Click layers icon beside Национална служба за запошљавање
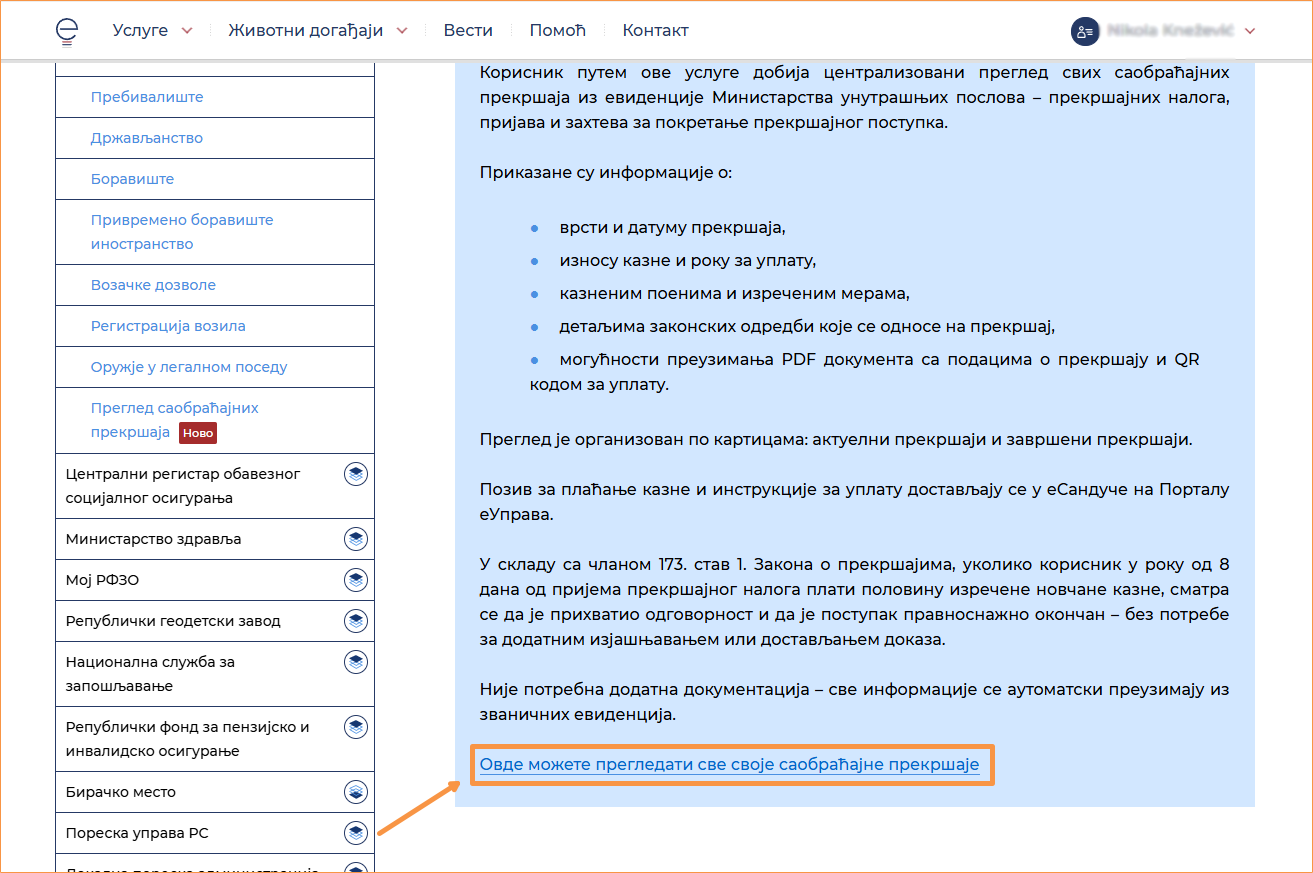This screenshot has height=873, width=1313. (356, 662)
